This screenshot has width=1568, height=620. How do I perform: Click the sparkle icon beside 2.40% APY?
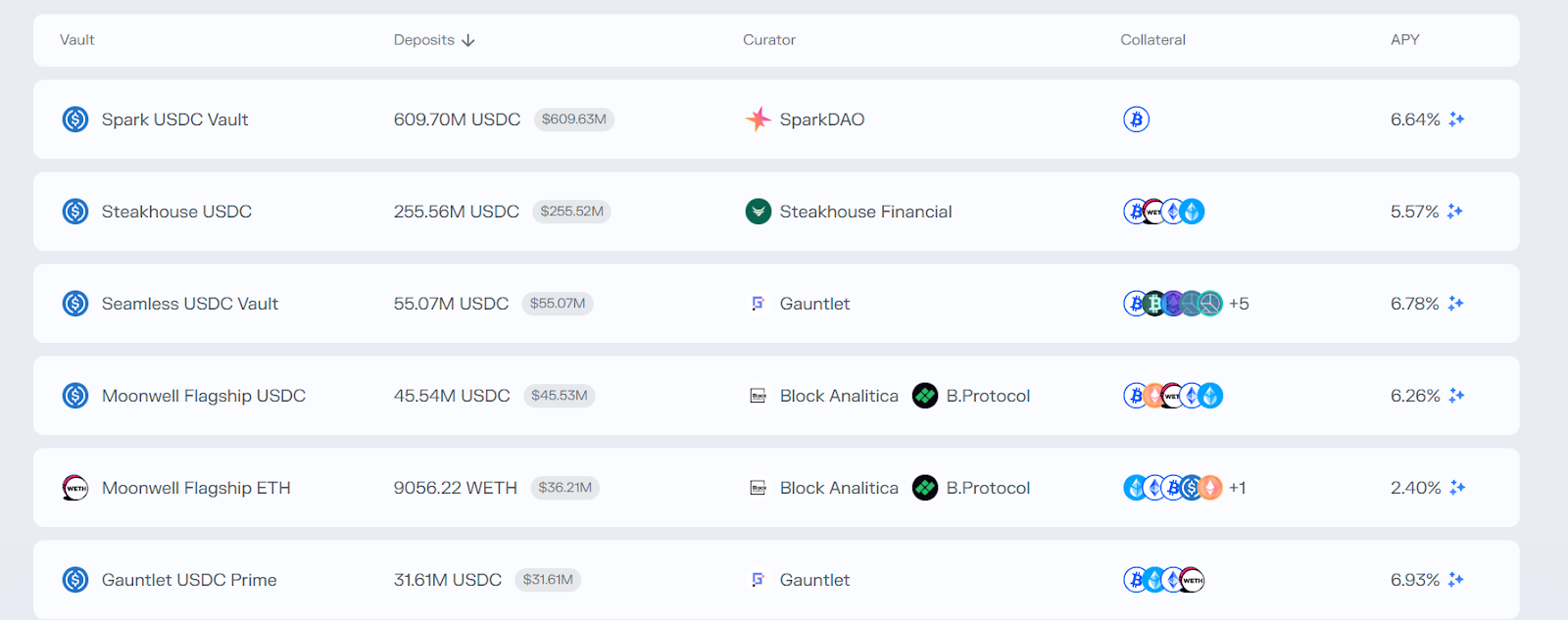(1457, 488)
